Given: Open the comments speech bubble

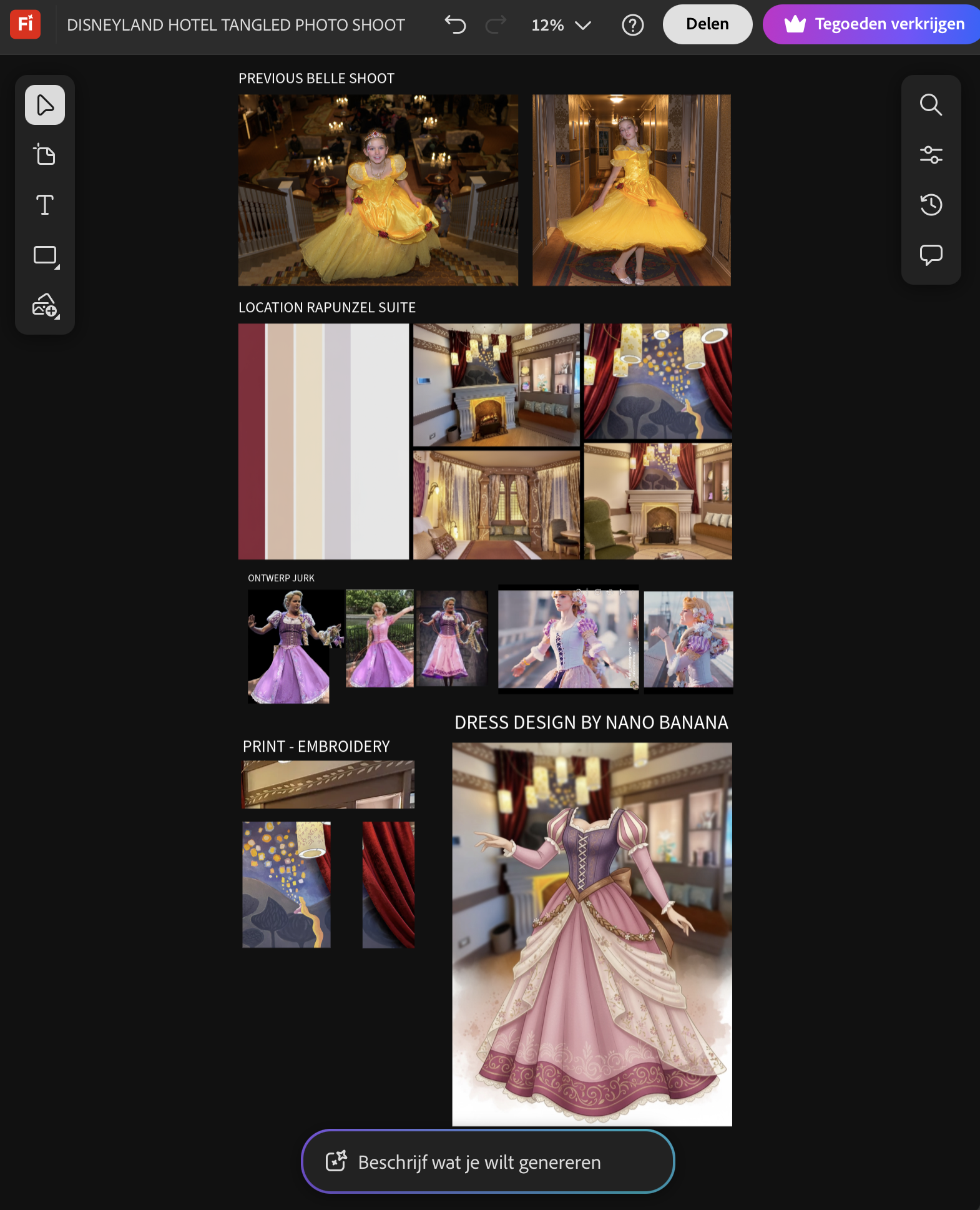Looking at the screenshot, I should 931,255.
